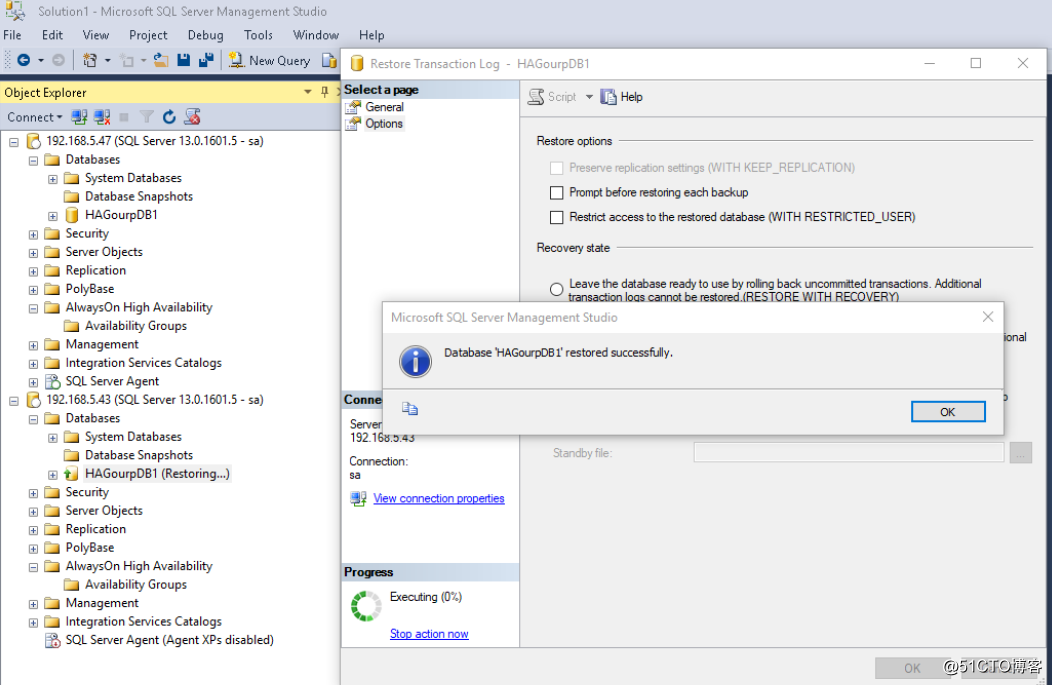Select Availability Groups under 192.168.5.47
This screenshot has height=685, width=1052.
click(x=136, y=326)
